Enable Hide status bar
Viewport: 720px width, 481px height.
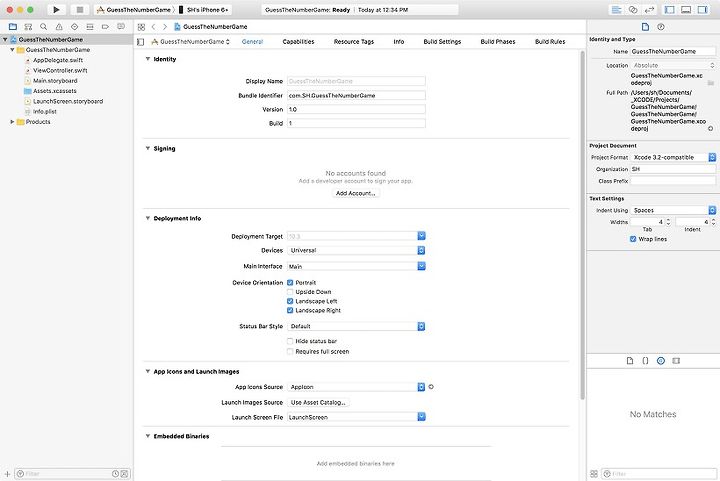(x=290, y=341)
